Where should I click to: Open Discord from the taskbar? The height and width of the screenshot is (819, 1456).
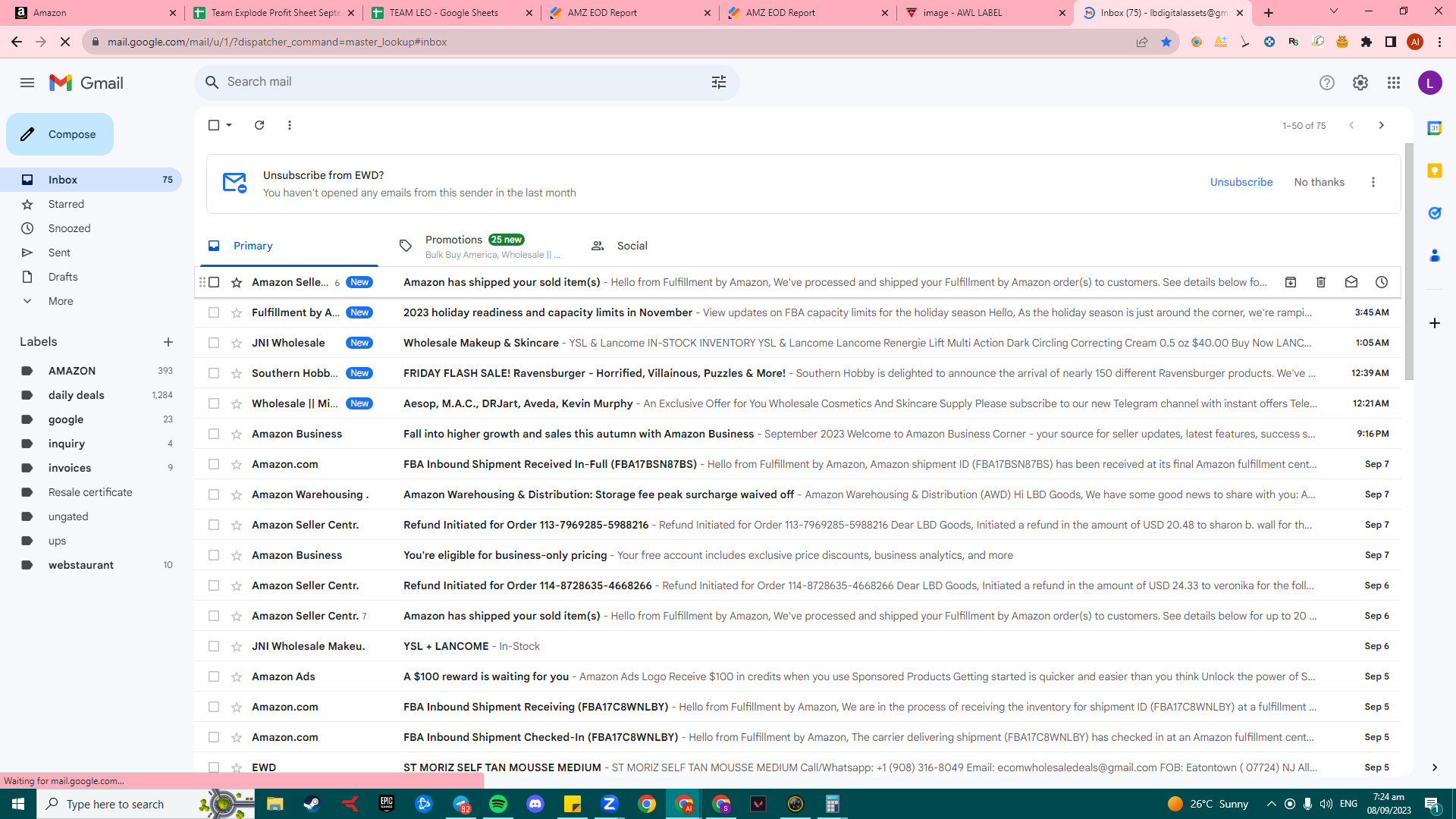click(535, 804)
